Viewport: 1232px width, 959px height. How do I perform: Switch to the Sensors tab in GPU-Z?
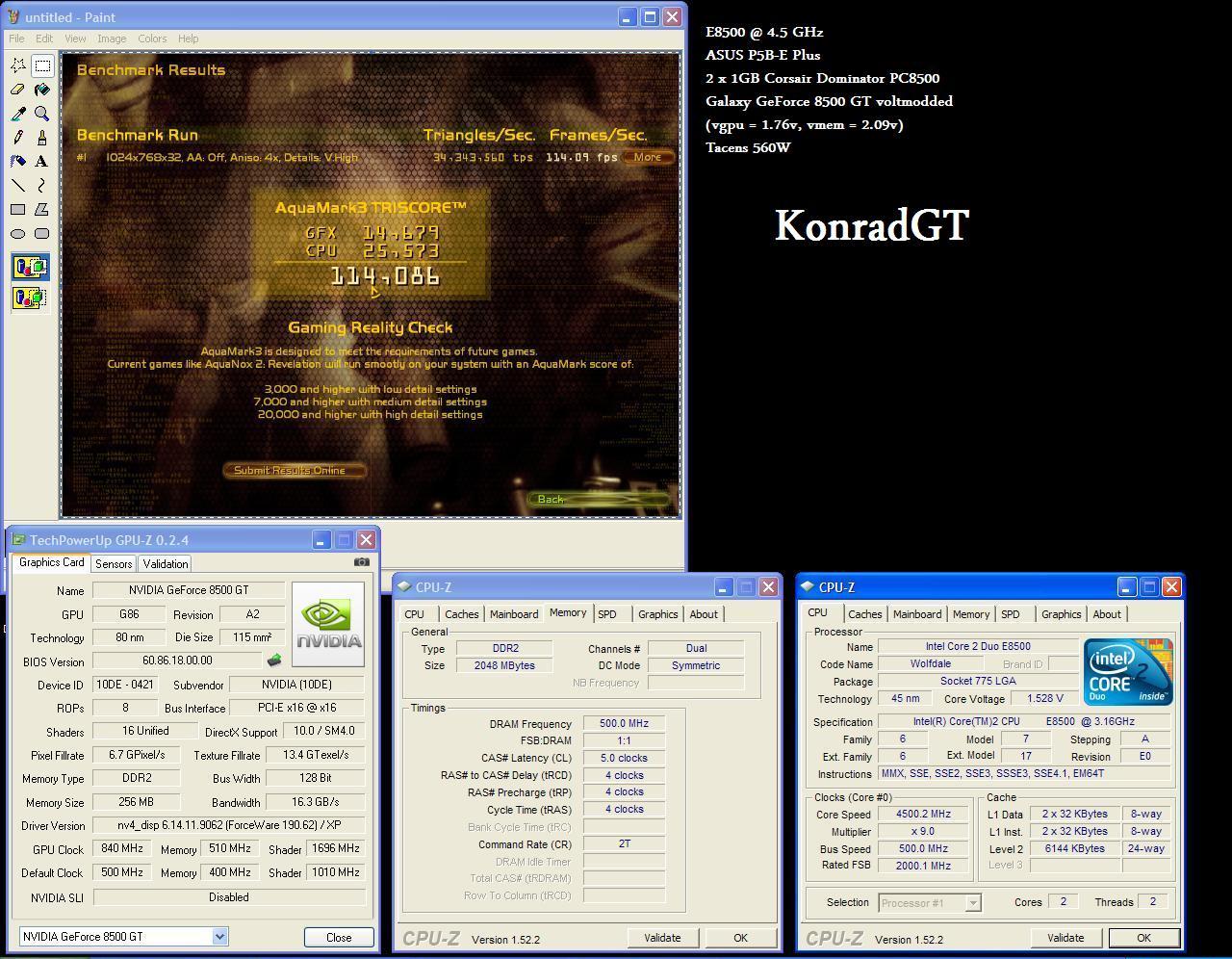(114, 564)
